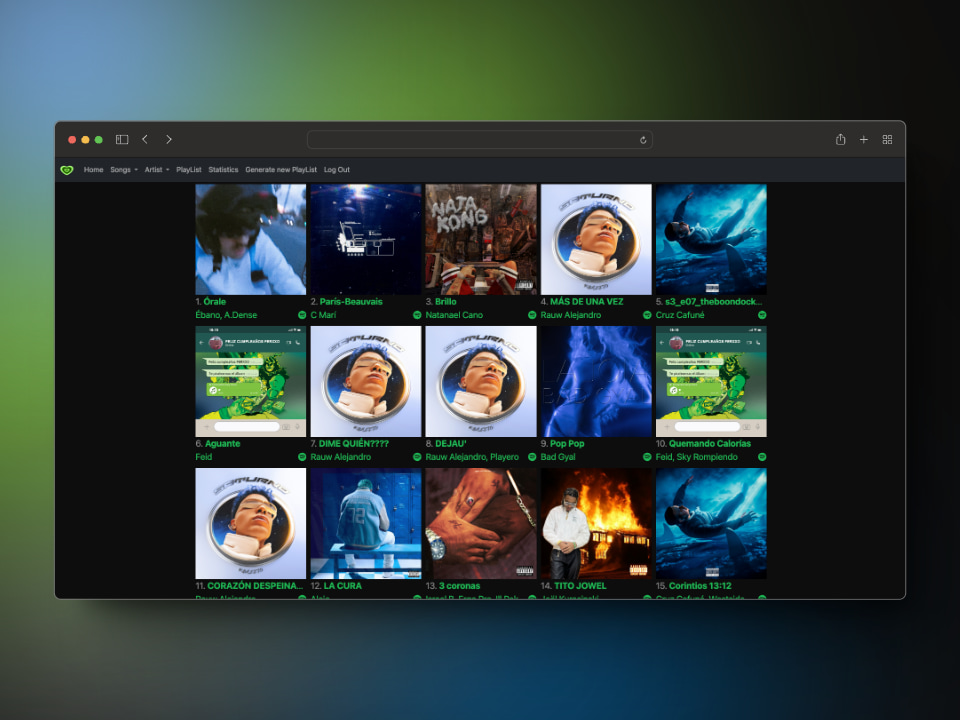The image size is (960, 720).
Task: Open the Statistics page
Action: point(223,170)
